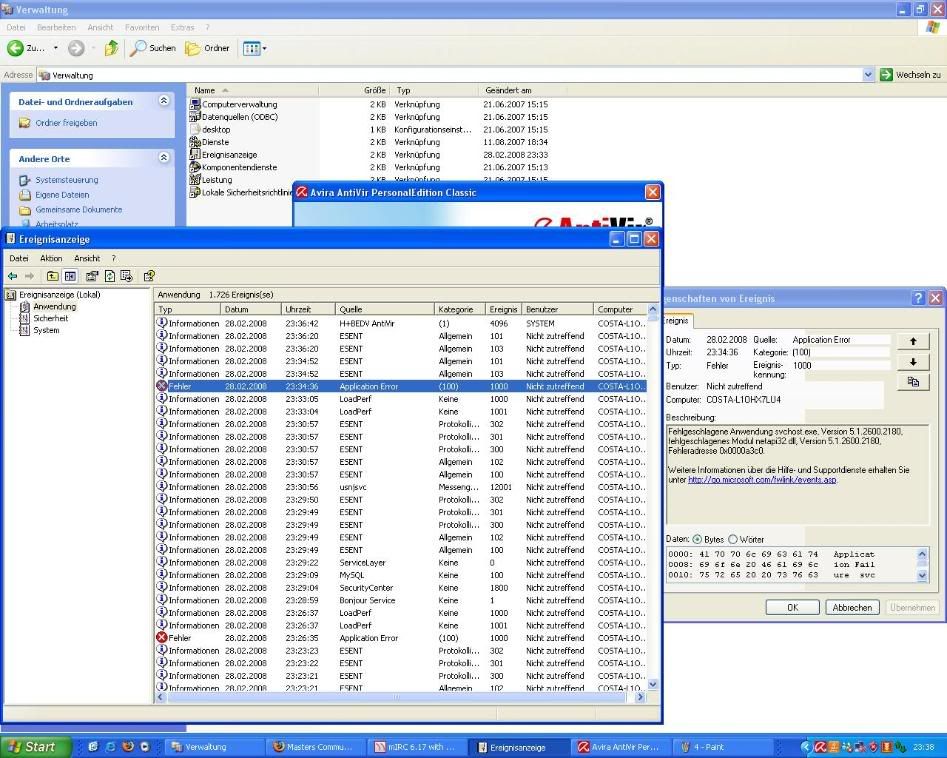This screenshot has height=758, width=947.
Task: Open the back button history dropdown arrow
Action: (56, 48)
